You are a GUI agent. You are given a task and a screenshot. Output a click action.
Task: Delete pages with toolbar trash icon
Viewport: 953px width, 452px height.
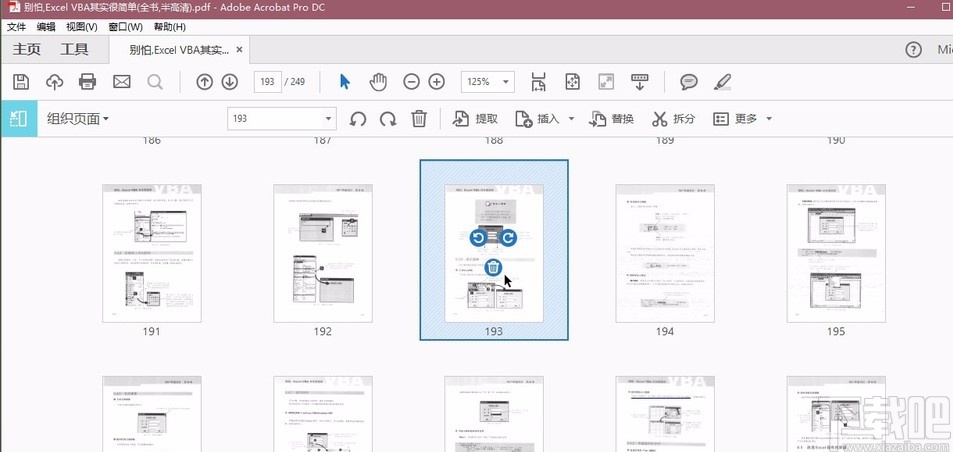click(419, 118)
